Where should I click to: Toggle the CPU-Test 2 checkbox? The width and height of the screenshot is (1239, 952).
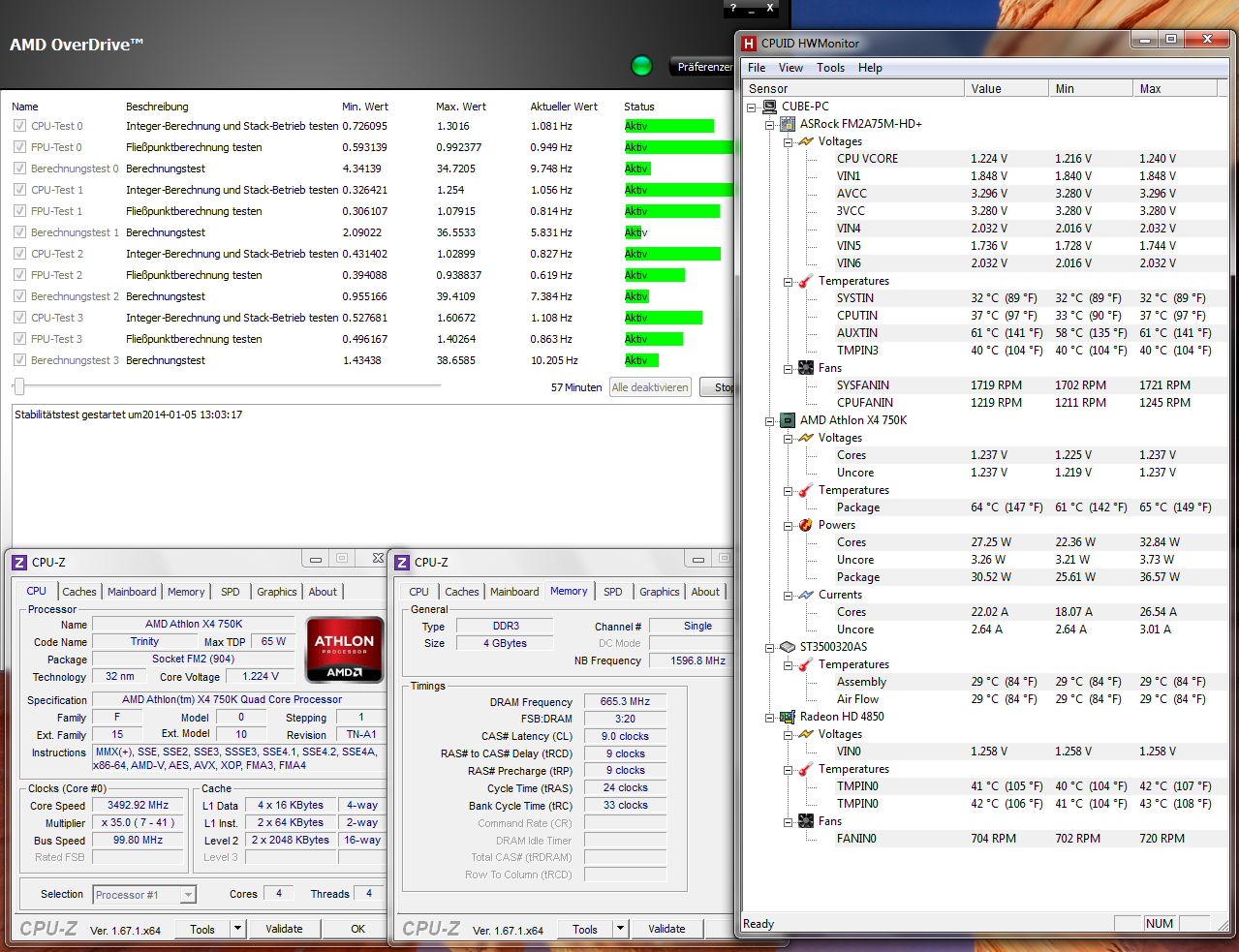[19, 254]
